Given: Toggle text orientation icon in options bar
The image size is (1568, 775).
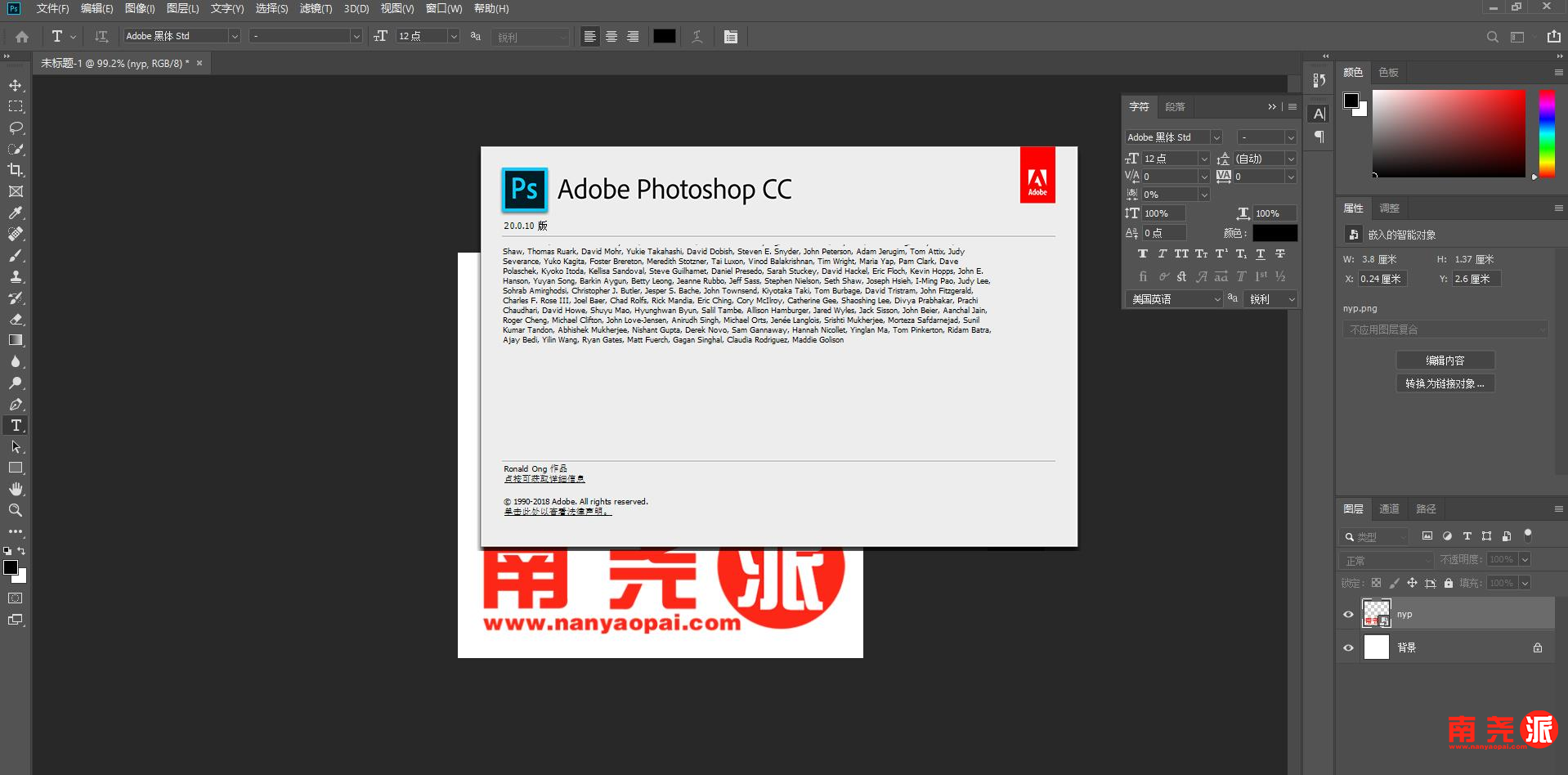Looking at the screenshot, I should [101, 37].
